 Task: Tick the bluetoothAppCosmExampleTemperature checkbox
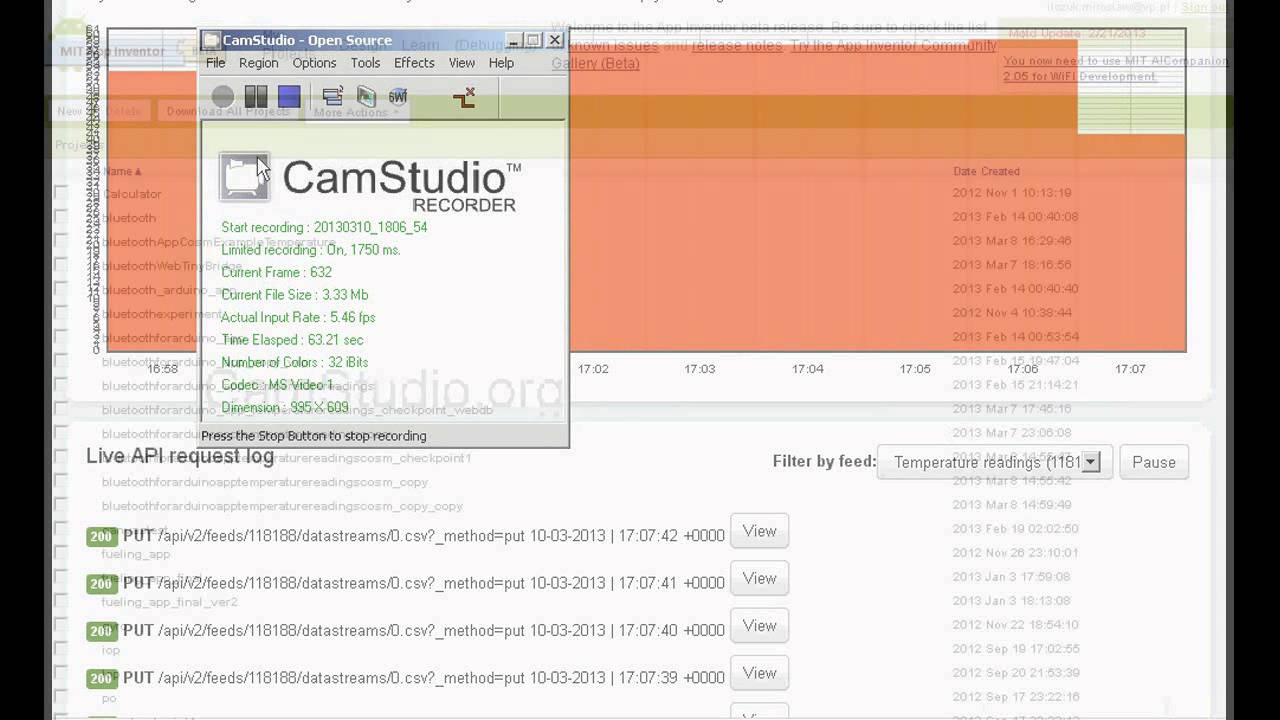[61, 240]
